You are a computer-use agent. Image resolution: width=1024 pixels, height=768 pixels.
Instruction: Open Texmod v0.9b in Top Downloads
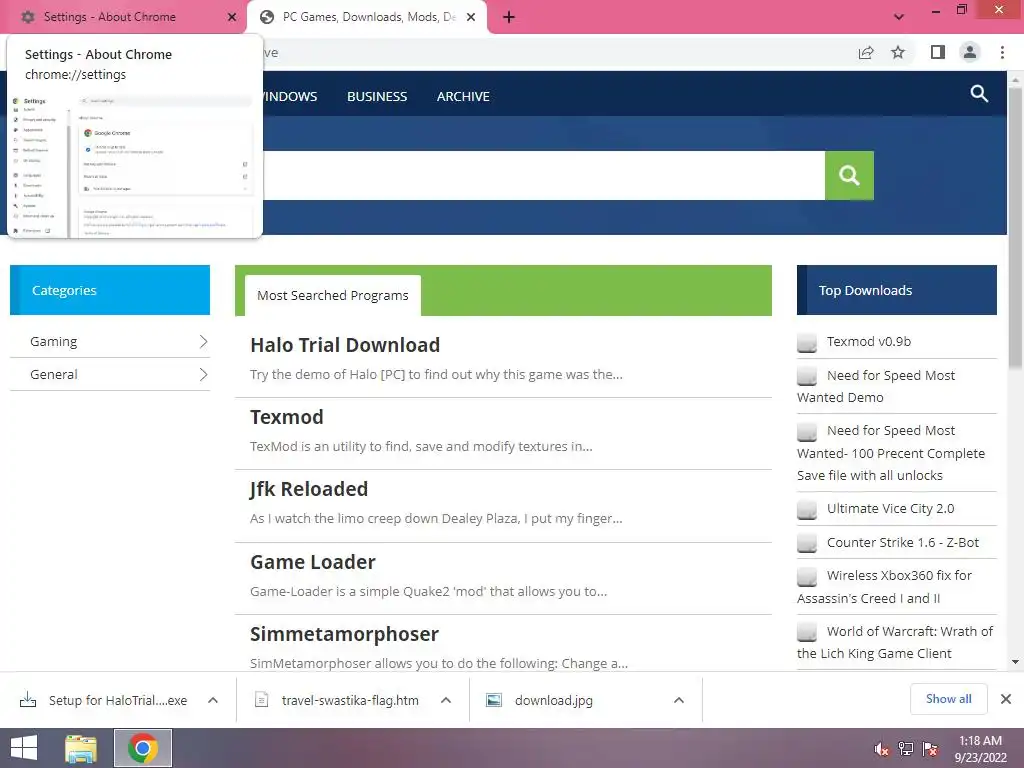[x=869, y=342]
